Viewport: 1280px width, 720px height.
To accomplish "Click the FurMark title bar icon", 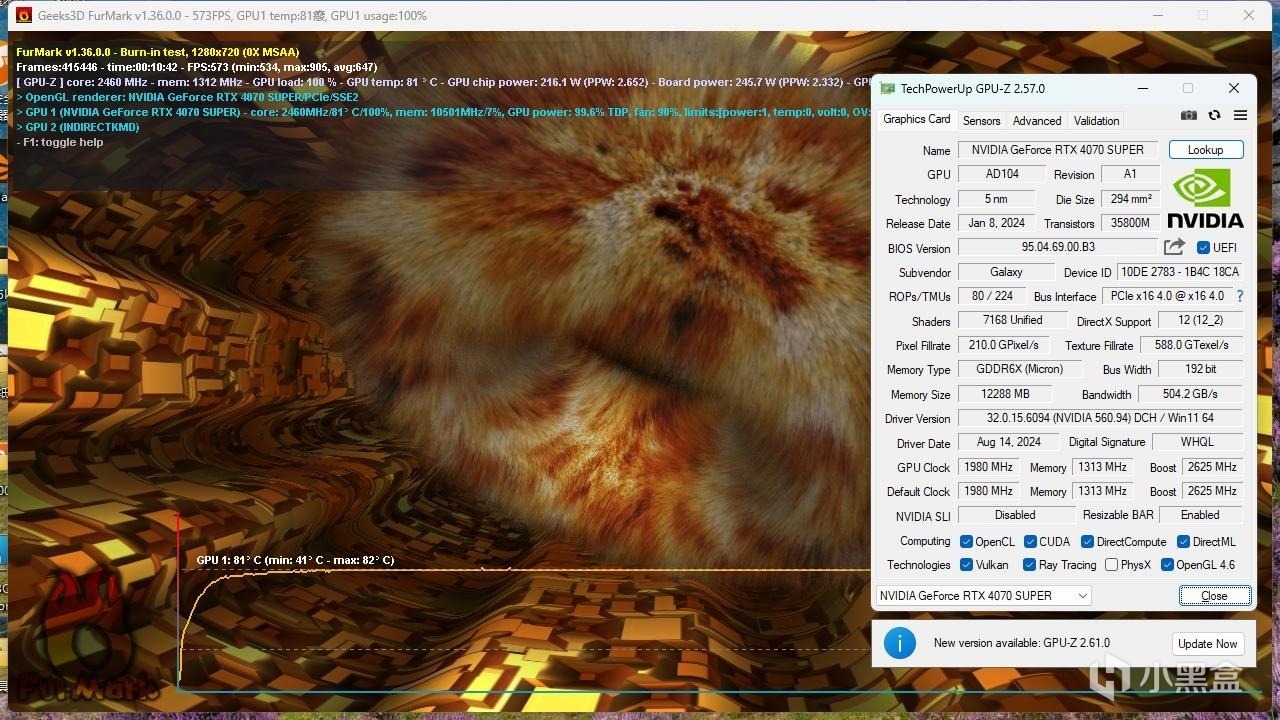I will [x=24, y=15].
